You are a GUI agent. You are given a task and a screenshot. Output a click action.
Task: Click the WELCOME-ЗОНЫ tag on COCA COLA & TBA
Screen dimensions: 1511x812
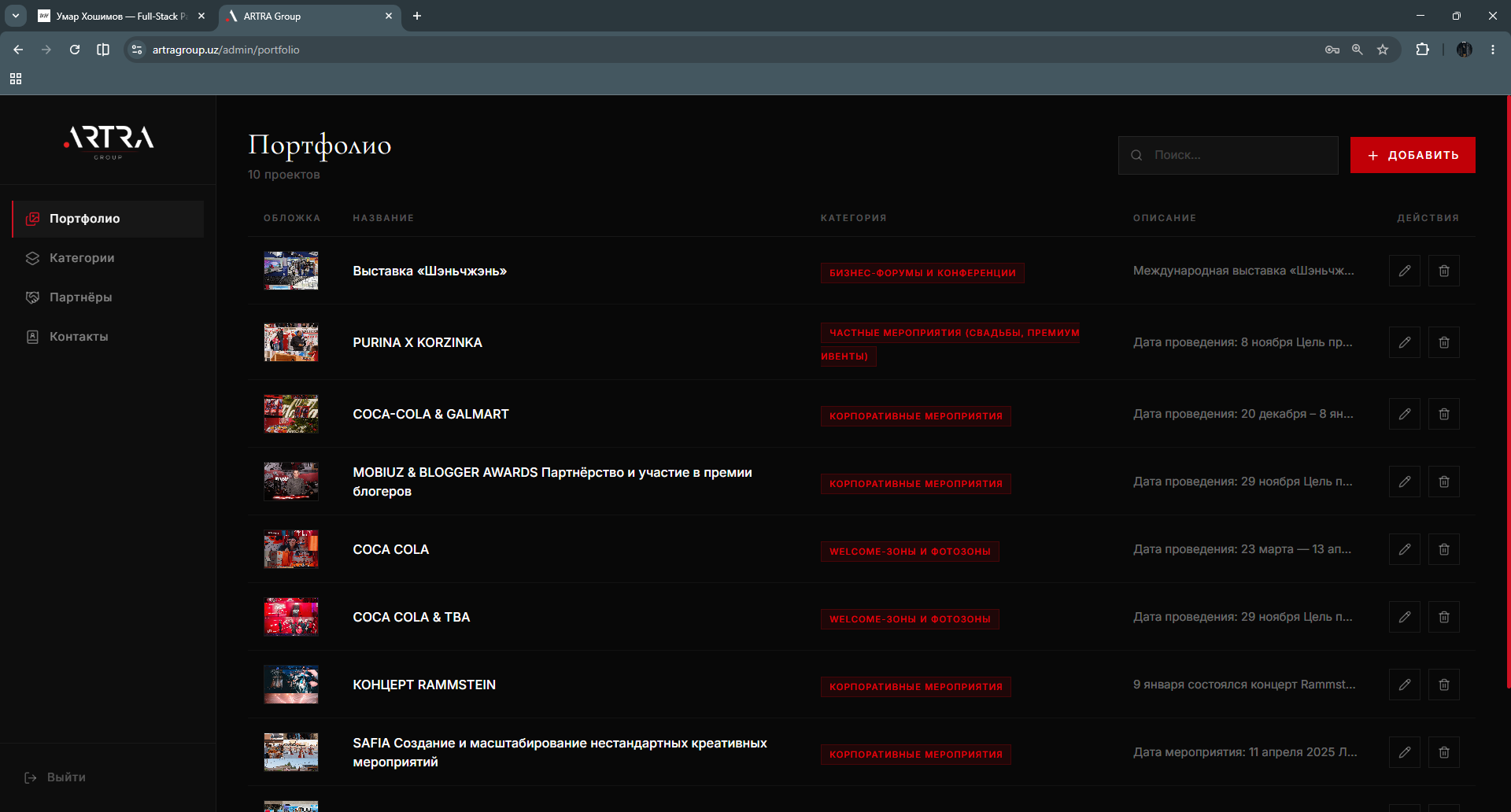910,619
